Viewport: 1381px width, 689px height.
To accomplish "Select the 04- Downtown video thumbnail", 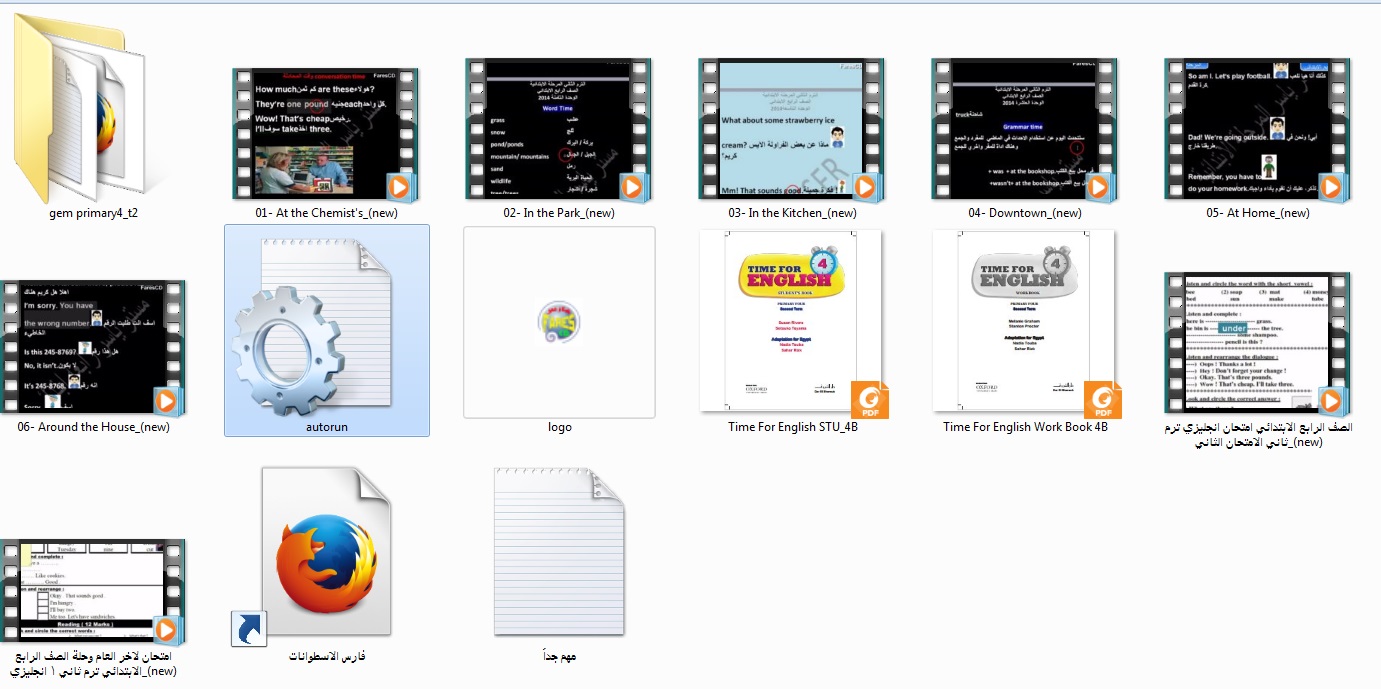I will (x=1025, y=129).
